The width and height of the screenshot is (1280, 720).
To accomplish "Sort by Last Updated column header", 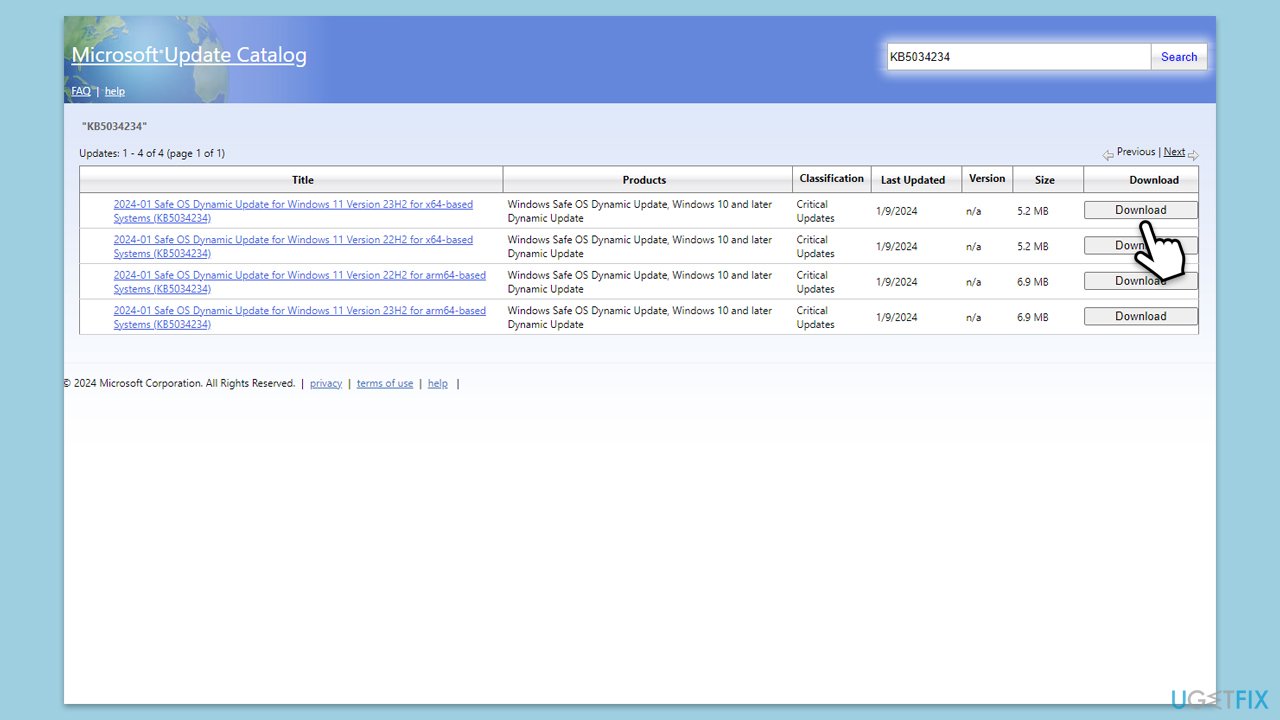I will (x=913, y=180).
